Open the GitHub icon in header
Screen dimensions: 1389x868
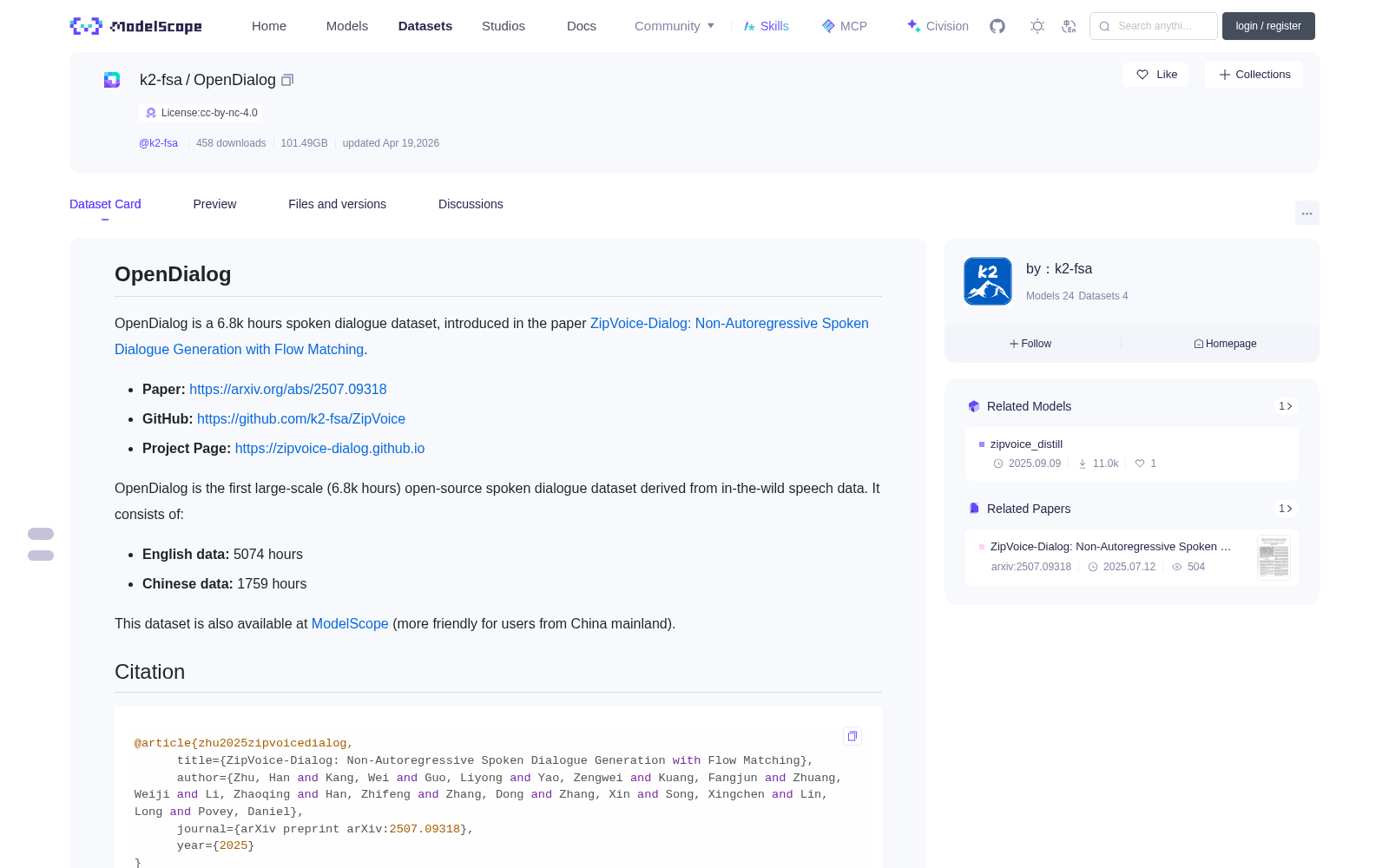coord(997,26)
